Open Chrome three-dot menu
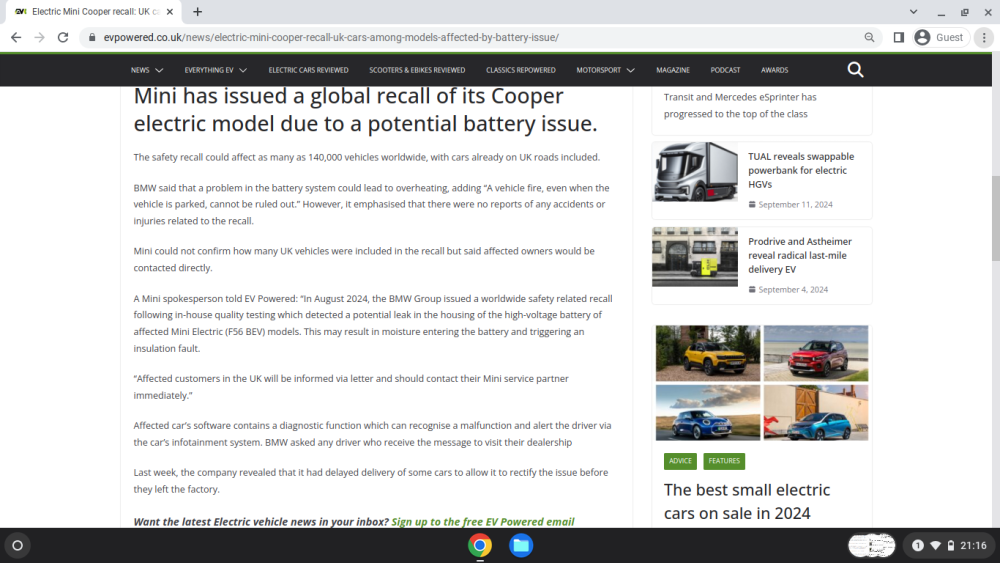 pyautogui.click(x=984, y=38)
